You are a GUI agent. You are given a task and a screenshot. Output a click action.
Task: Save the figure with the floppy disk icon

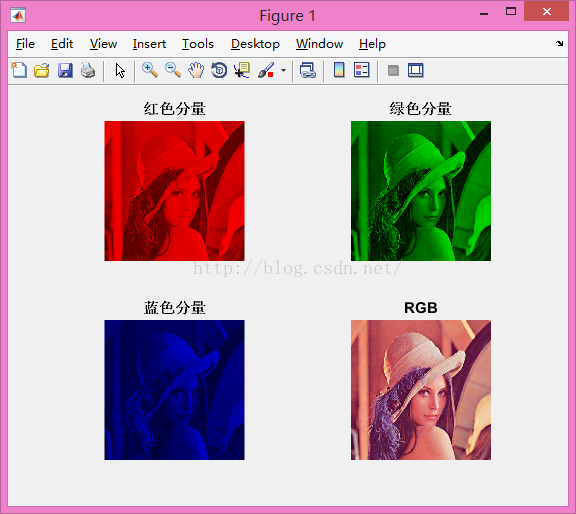click(x=65, y=70)
